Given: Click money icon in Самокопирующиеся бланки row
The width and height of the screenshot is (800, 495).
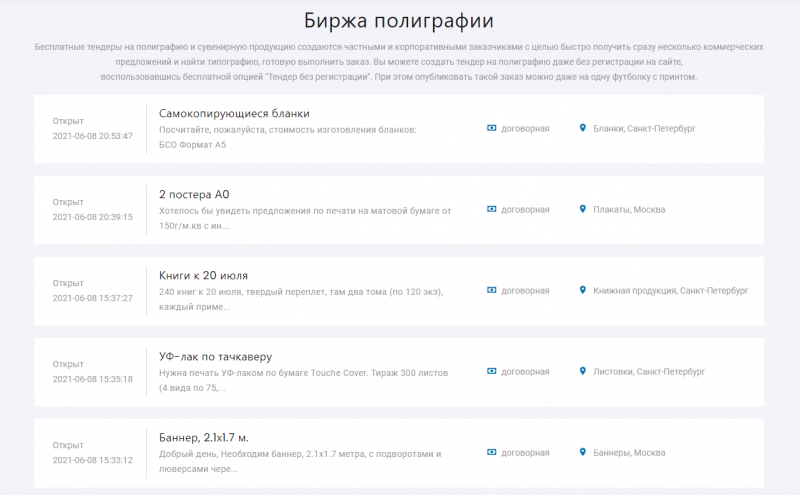Looking at the screenshot, I should [x=491, y=129].
